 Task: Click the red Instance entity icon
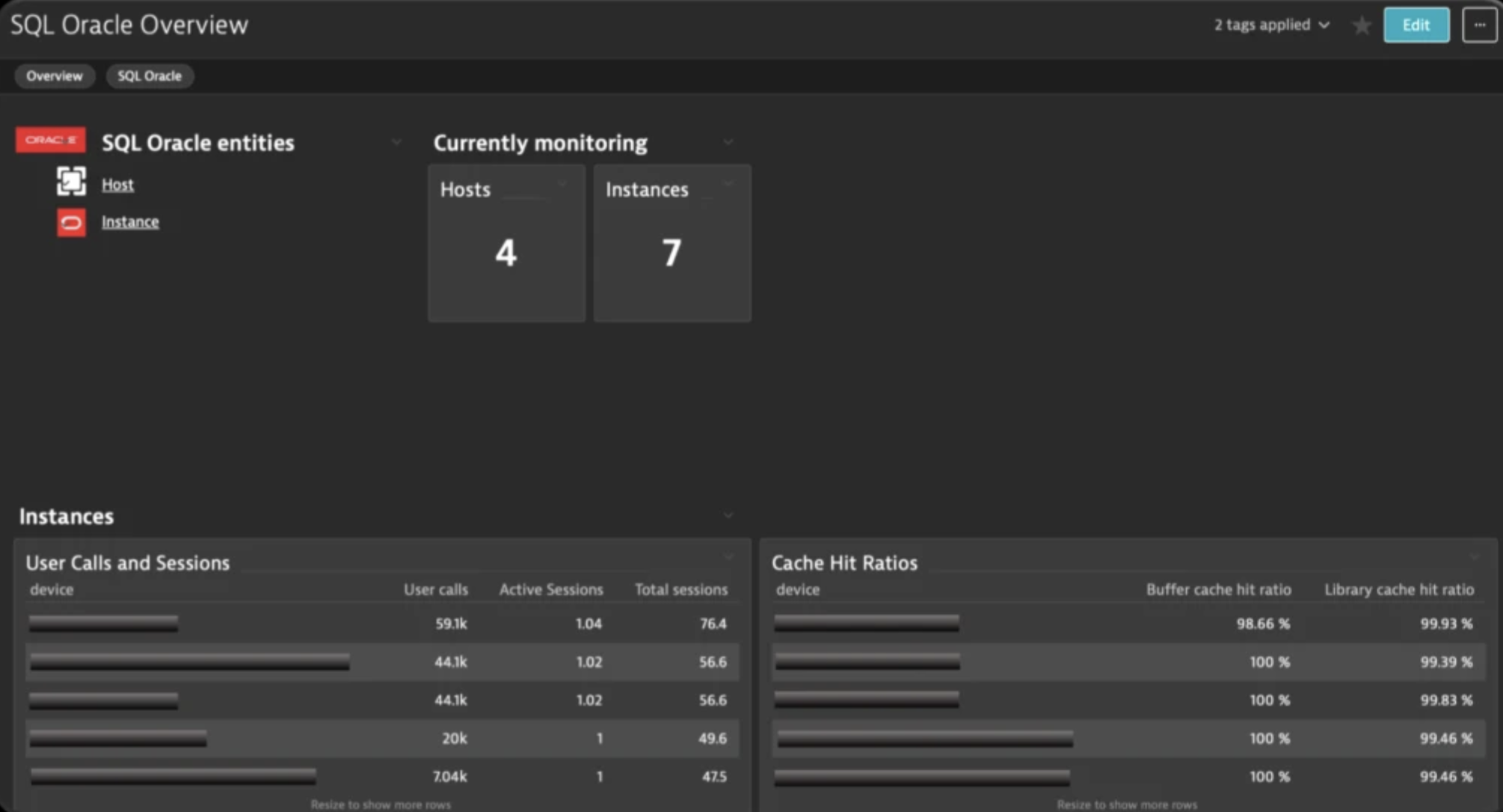71,222
